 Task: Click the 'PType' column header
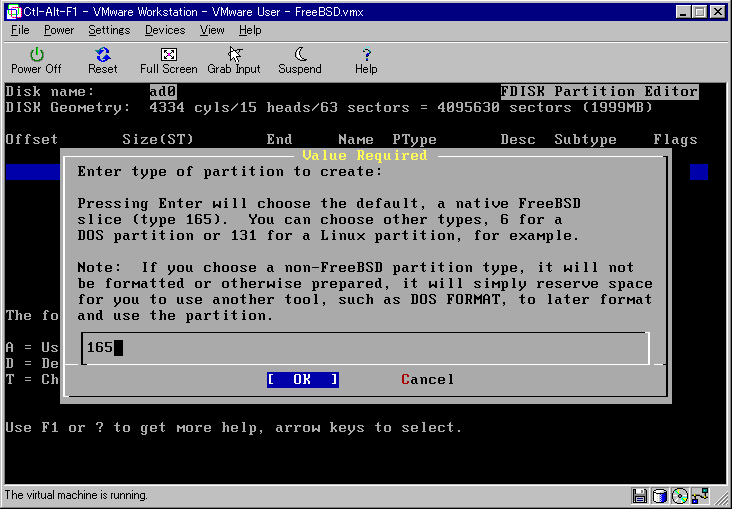point(415,140)
